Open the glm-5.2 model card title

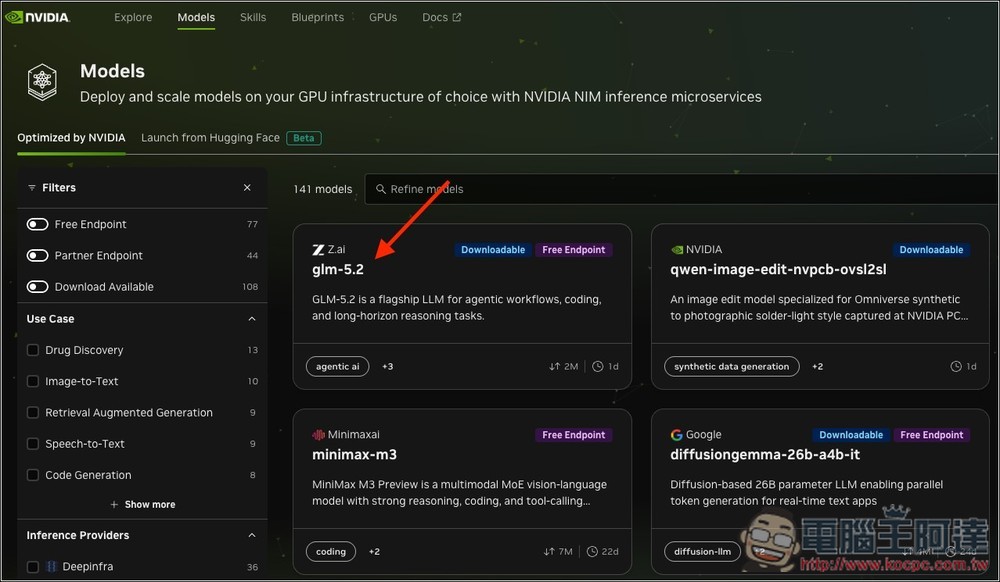coord(337,270)
